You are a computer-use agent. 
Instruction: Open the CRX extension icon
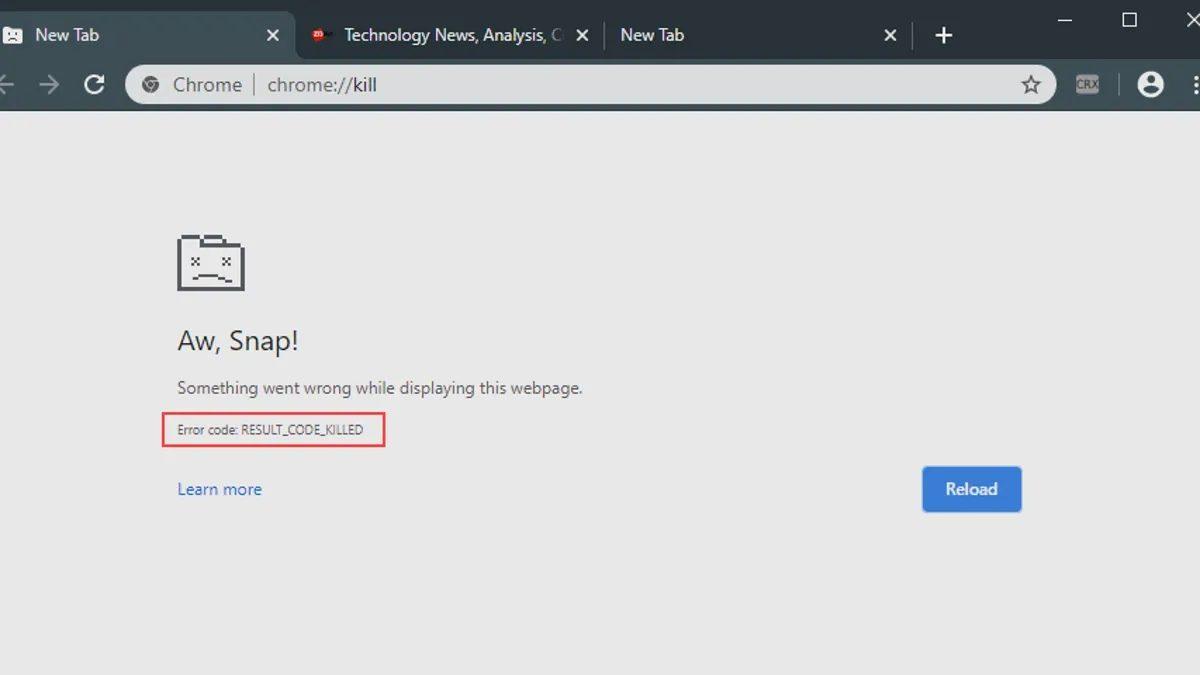coord(1087,85)
